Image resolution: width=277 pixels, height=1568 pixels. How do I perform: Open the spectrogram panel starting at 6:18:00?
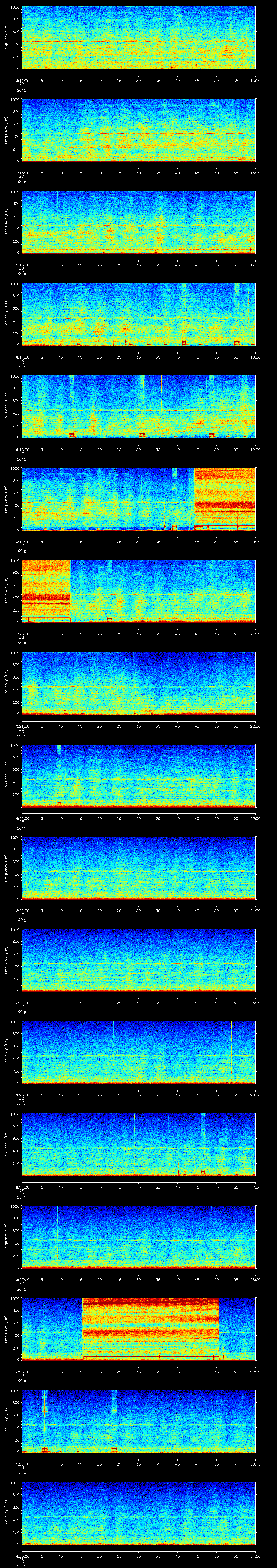coord(138,407)
